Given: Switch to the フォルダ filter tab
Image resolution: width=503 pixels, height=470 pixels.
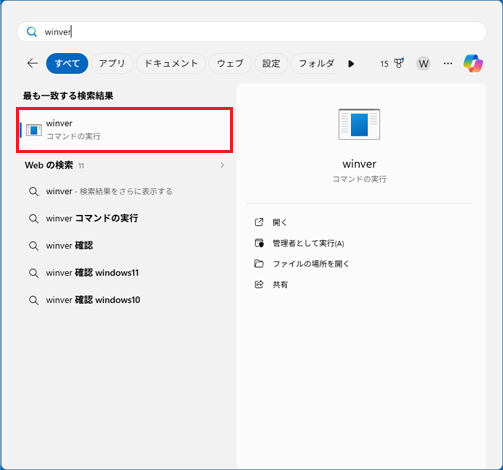Looking at the screenshot, I should tap(313, 63).
